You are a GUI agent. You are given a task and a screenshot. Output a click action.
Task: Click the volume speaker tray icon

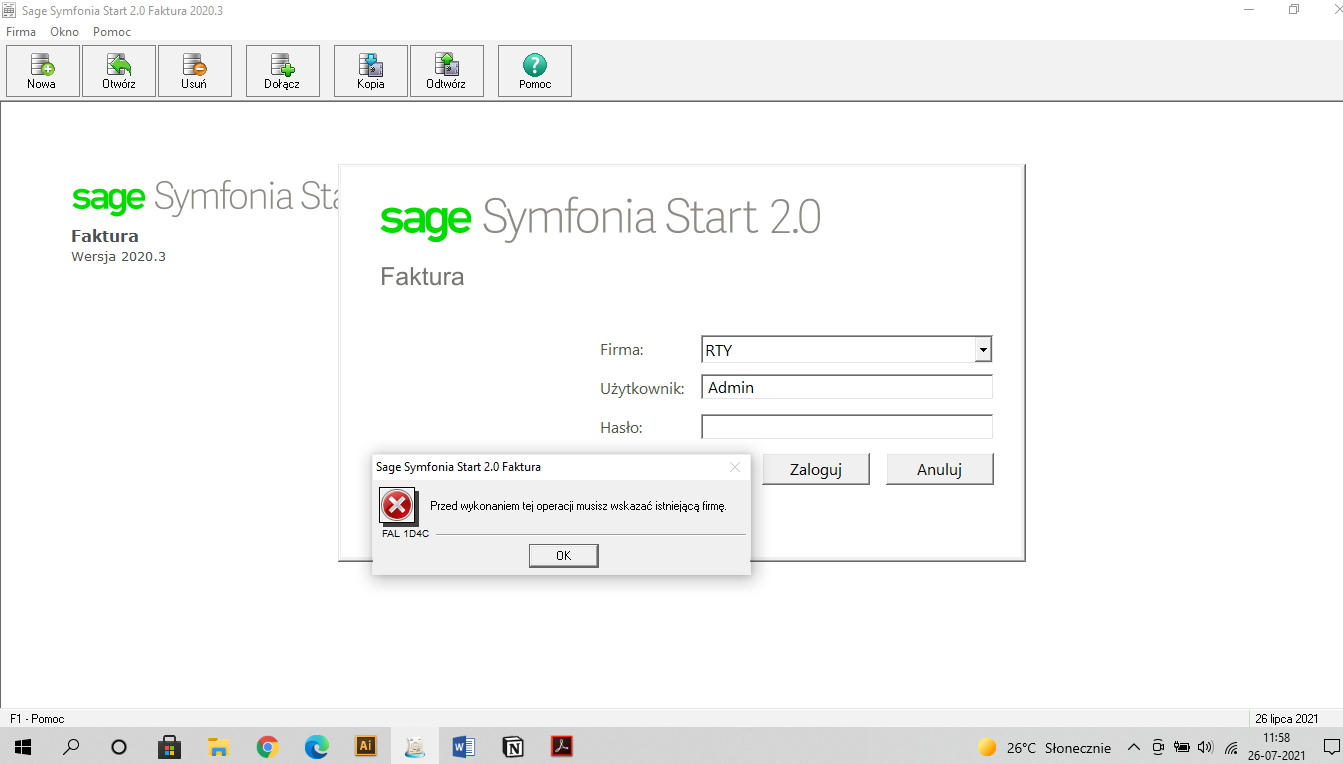click(1205, 747)
